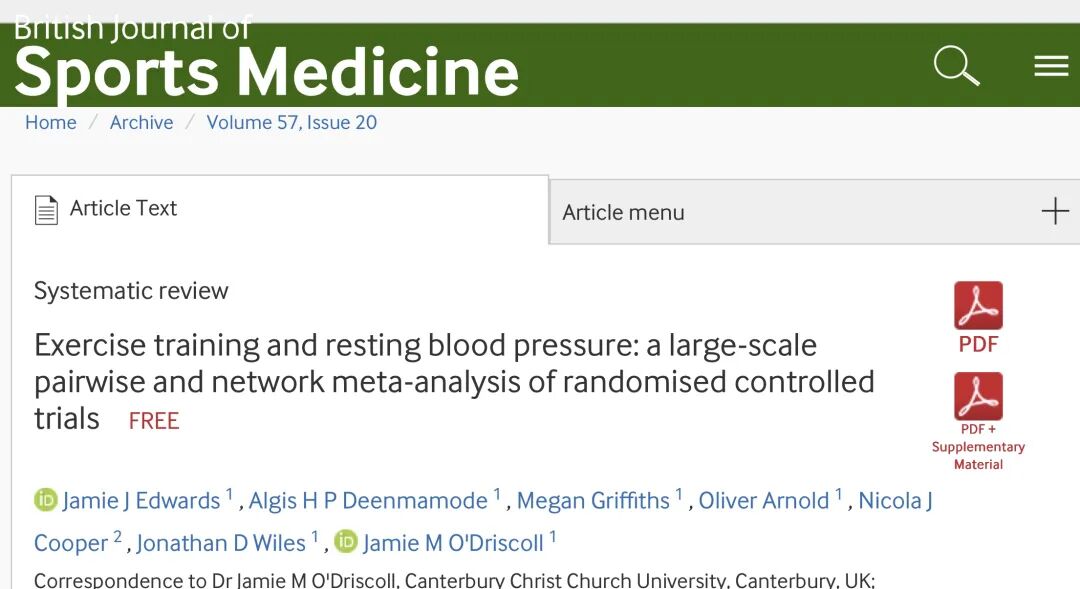Click the Article Text document icon
Image resolution: width=1080 pixels, height=589 pixels.
pyautogui.click(x=46, y=210)
